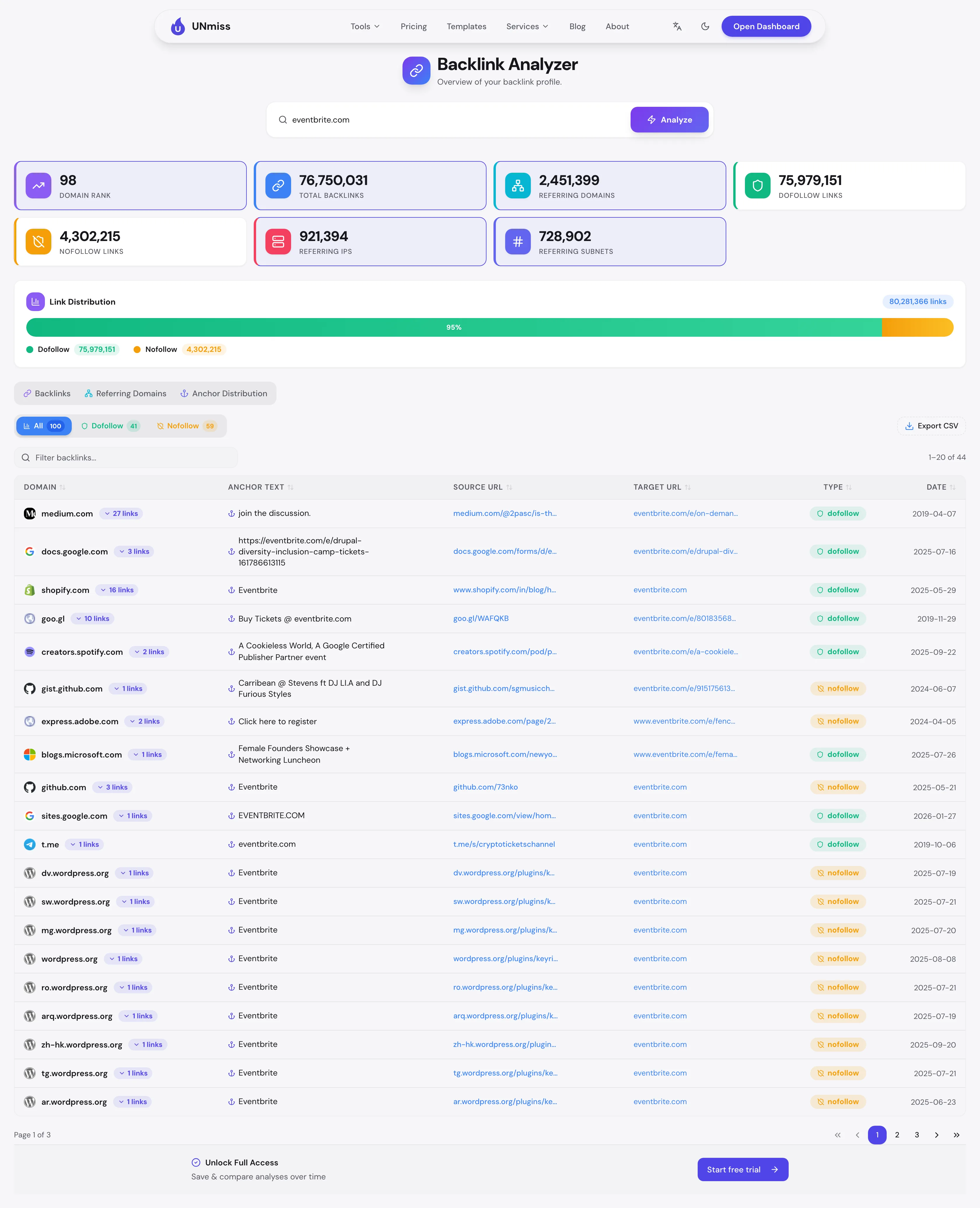Click the Total Backlinks link icon
The width and height of the screenshot is (980, 1208).
point(278,186)
